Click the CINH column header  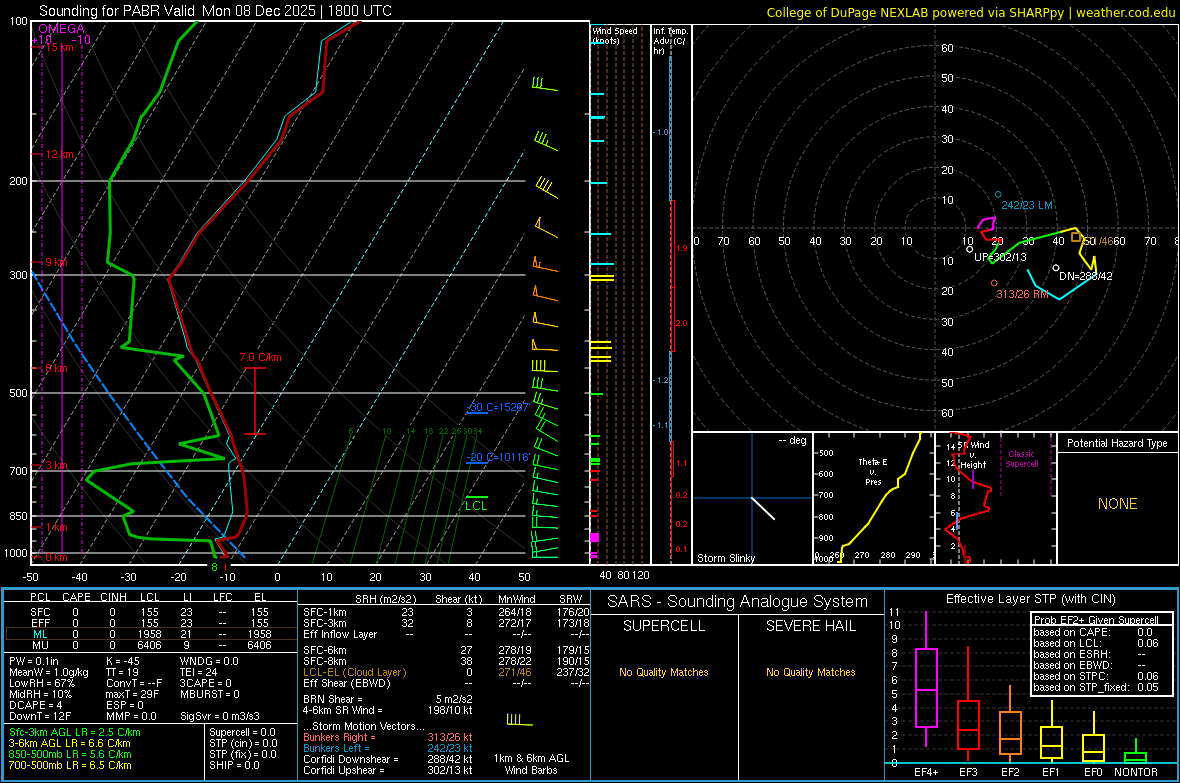[x=114, y=597]
